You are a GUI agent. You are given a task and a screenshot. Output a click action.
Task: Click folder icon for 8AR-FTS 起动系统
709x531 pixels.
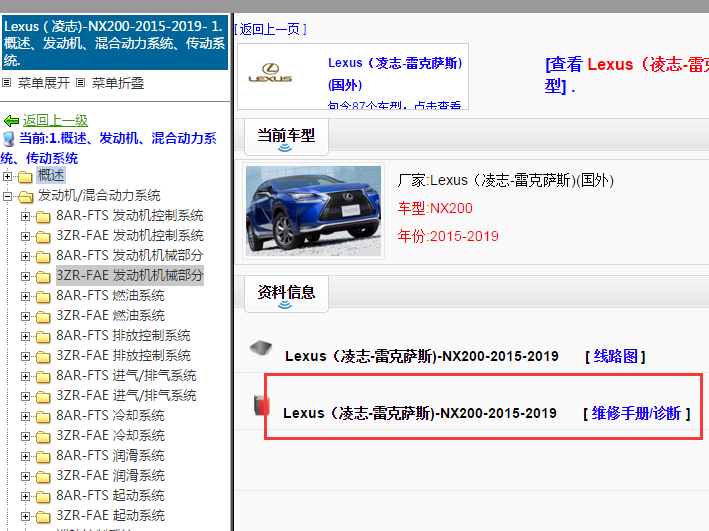(43, 497)
